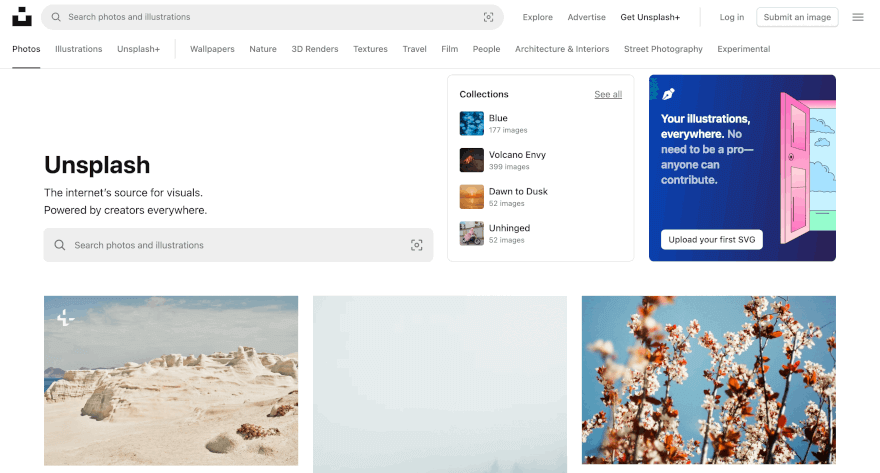
Task: Select the Photos tab
Action: tap(26, 49)
